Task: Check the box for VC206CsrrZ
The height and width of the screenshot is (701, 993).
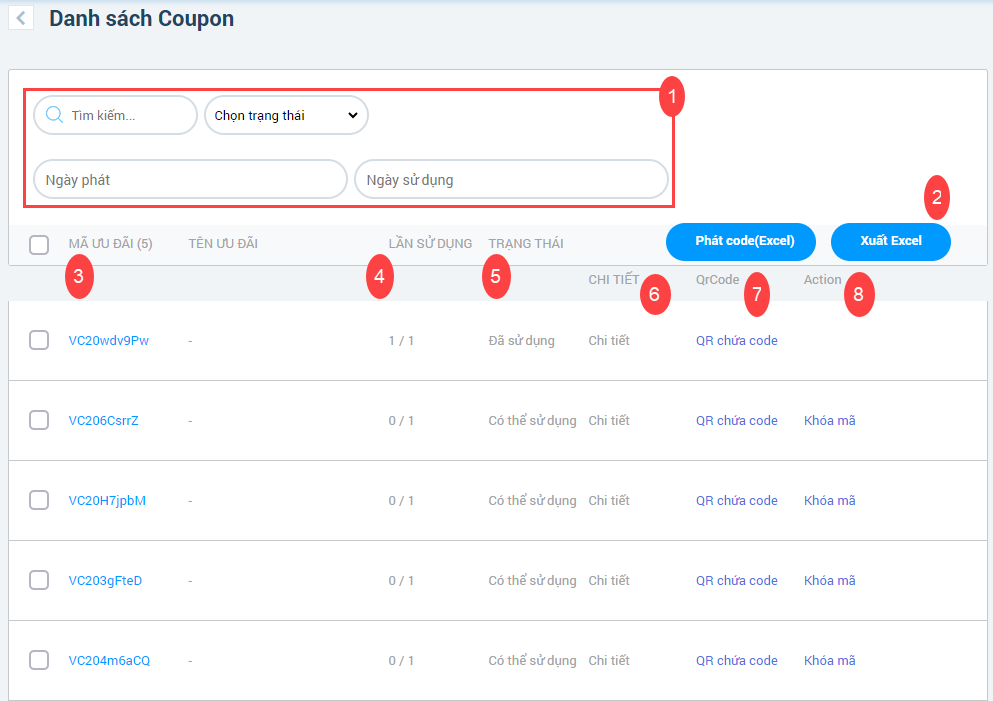Action: (39, 420)
